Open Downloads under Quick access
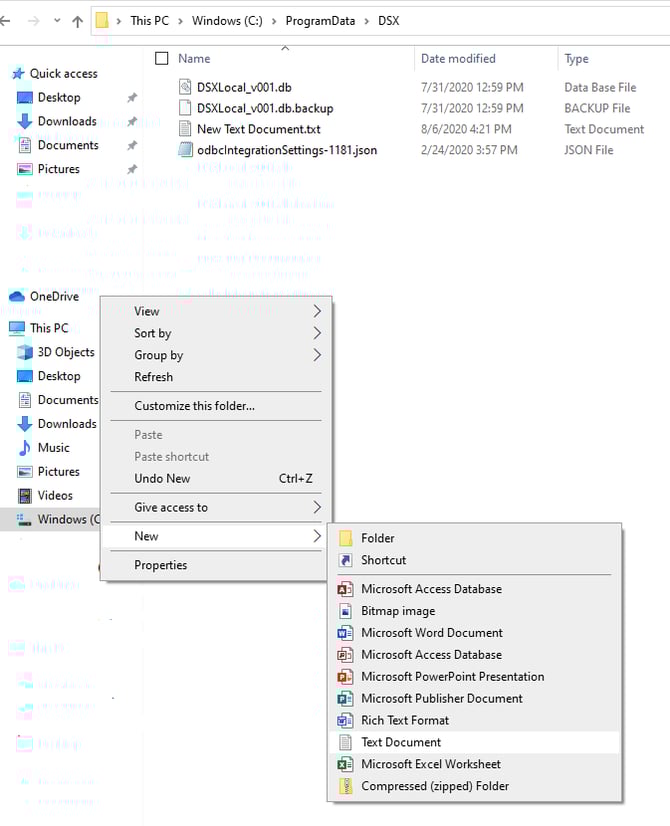Screen dimensions: 670x826 [x=67, y=121]
